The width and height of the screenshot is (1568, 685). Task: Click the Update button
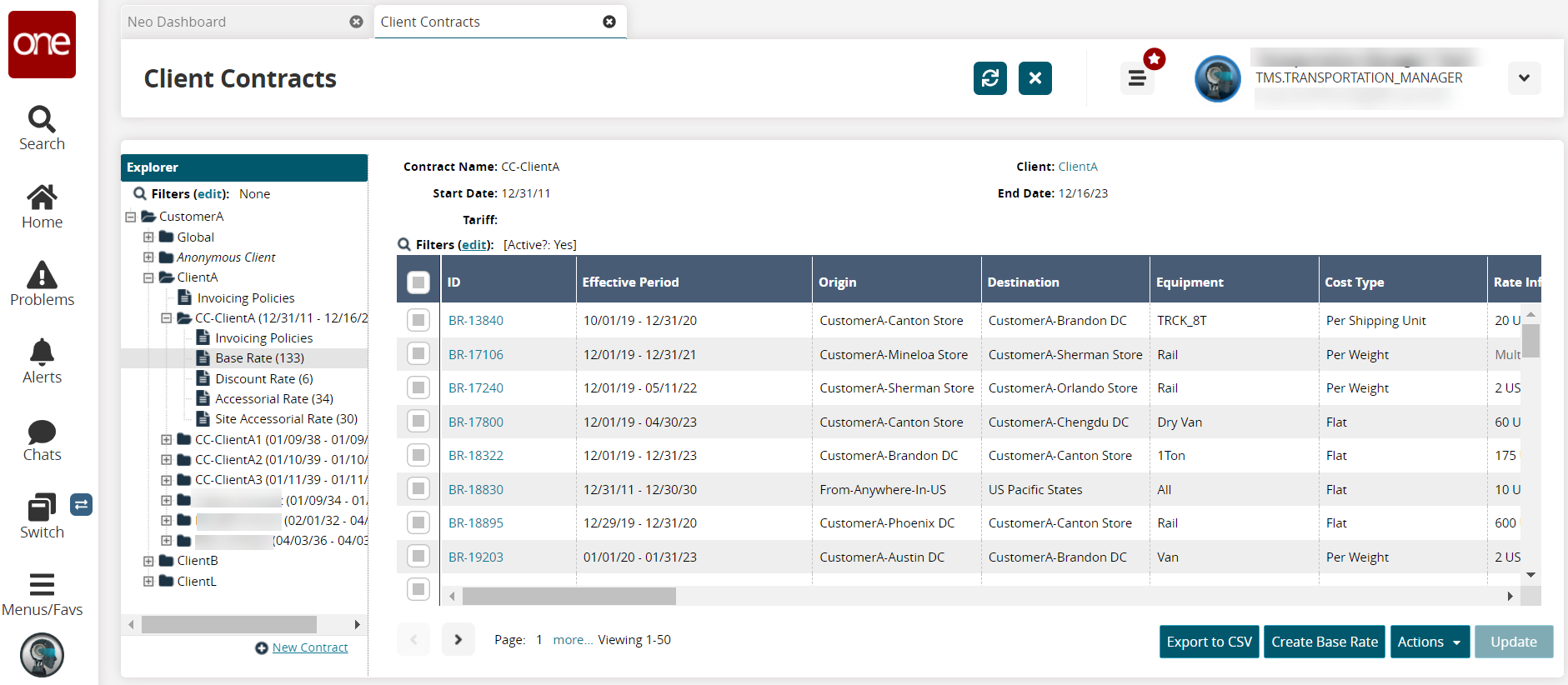tap(1514, 642)
